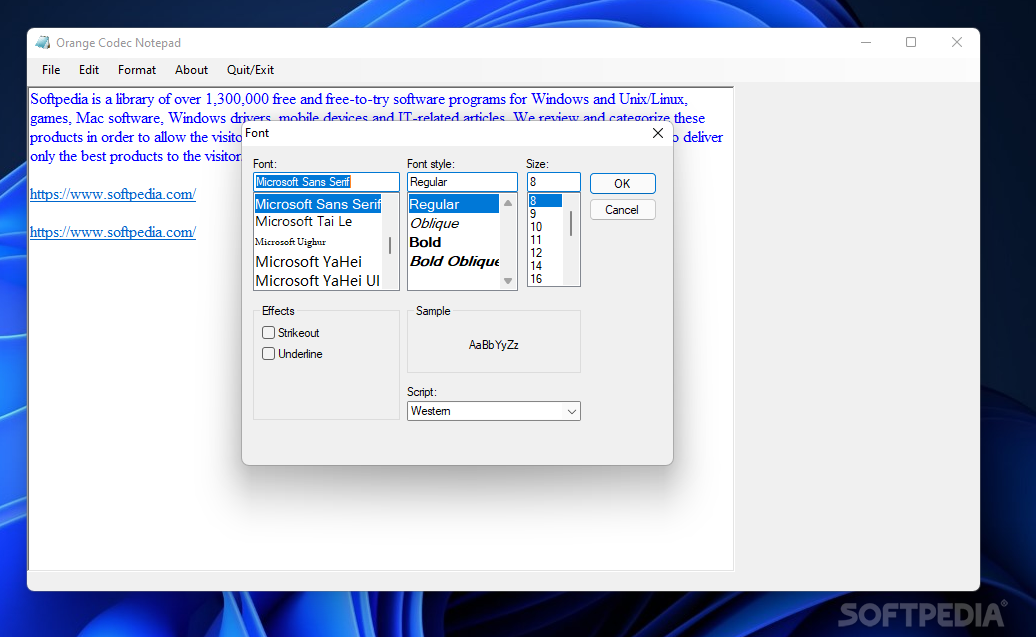This screenshot has height=642, width=1036.
Task: Click font style list scroll down arrow
Action: tap(508, 281)
